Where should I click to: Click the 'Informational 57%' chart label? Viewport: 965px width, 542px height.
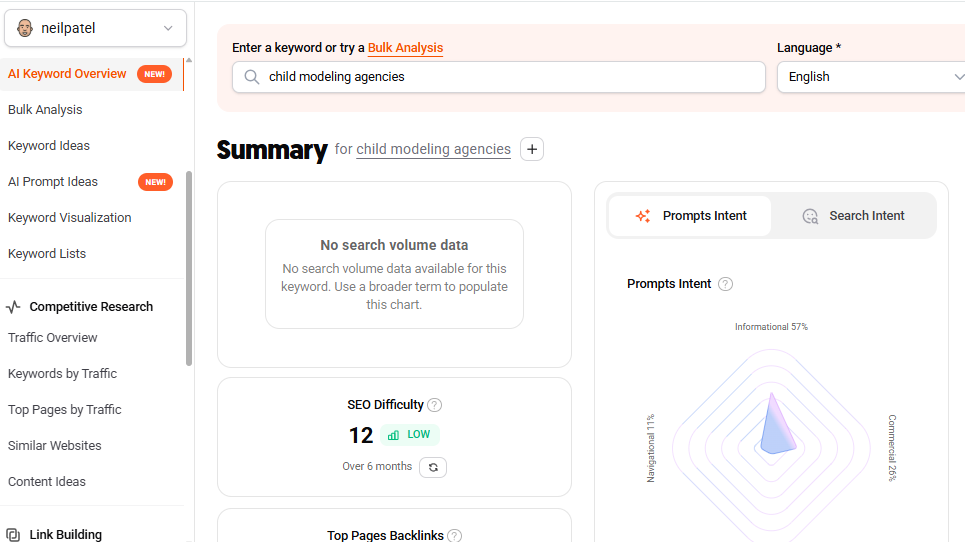[x=771, y=327]
